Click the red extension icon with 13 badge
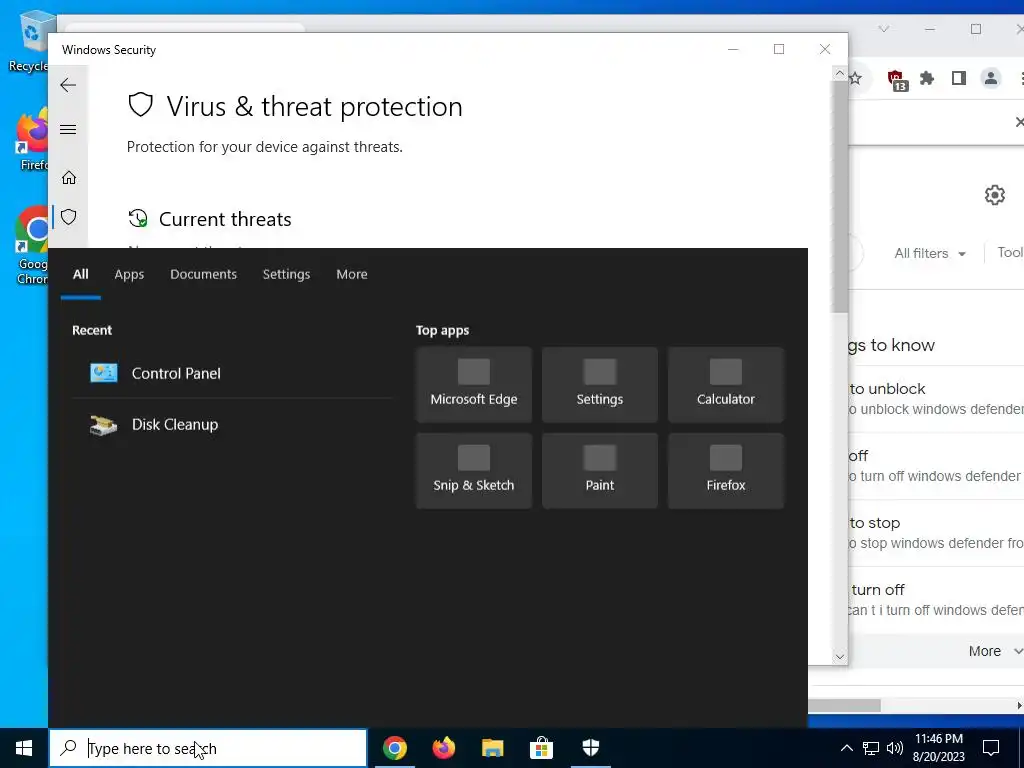1024x768 pixels. pos(897,80)
